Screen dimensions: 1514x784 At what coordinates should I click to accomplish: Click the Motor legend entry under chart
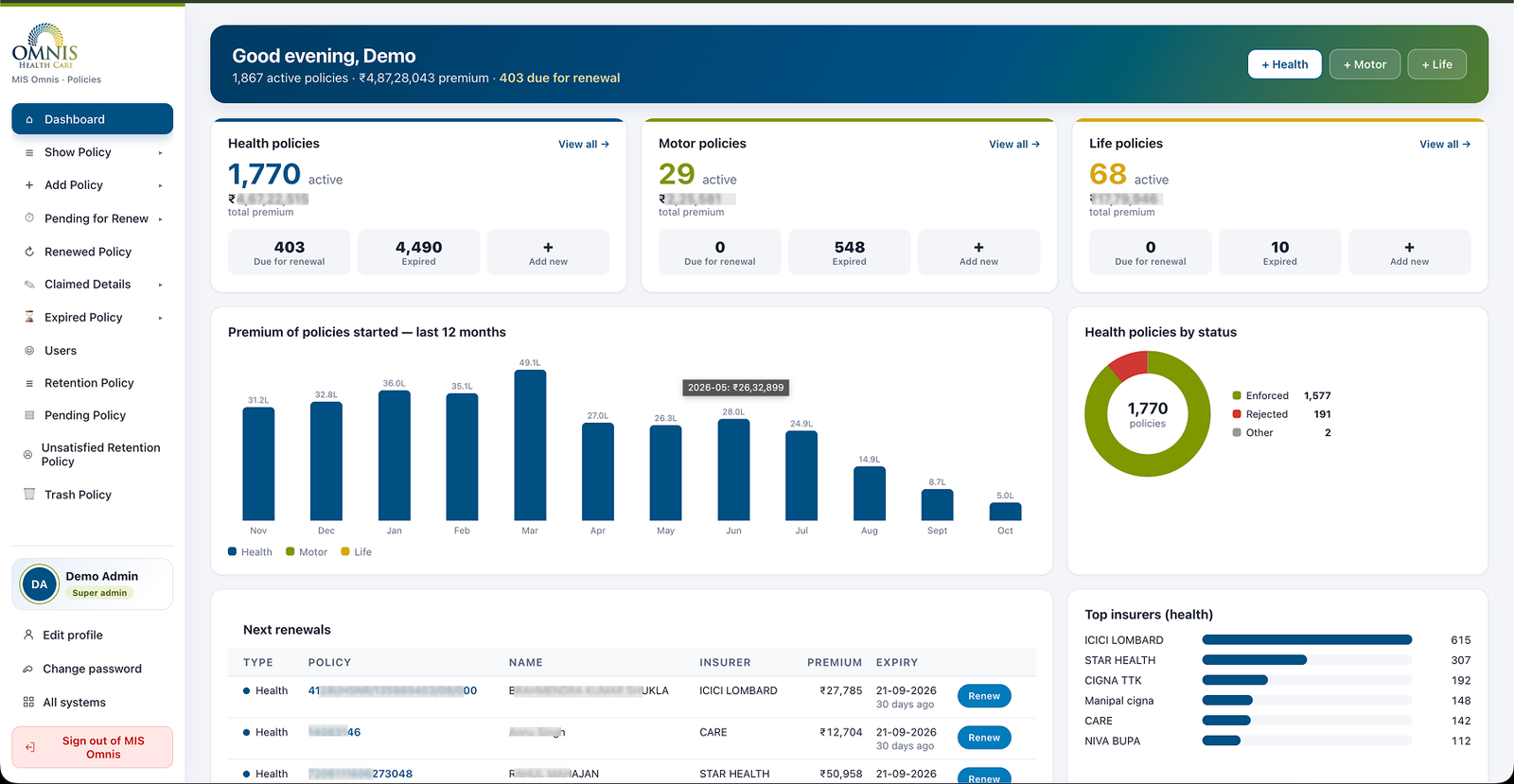tap(307, 552)
